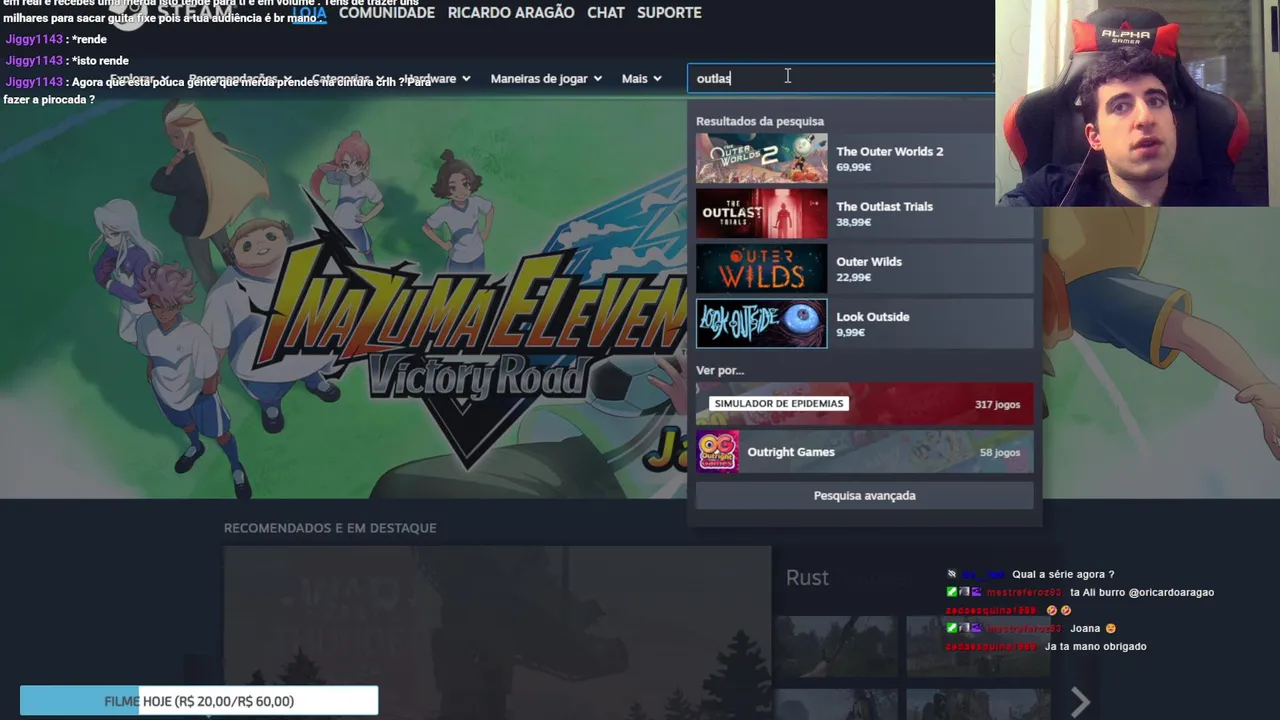The height and width of the screenshot is (720, 1280).
Task: Click the Steam logo in the header
Action: [170, 14]
